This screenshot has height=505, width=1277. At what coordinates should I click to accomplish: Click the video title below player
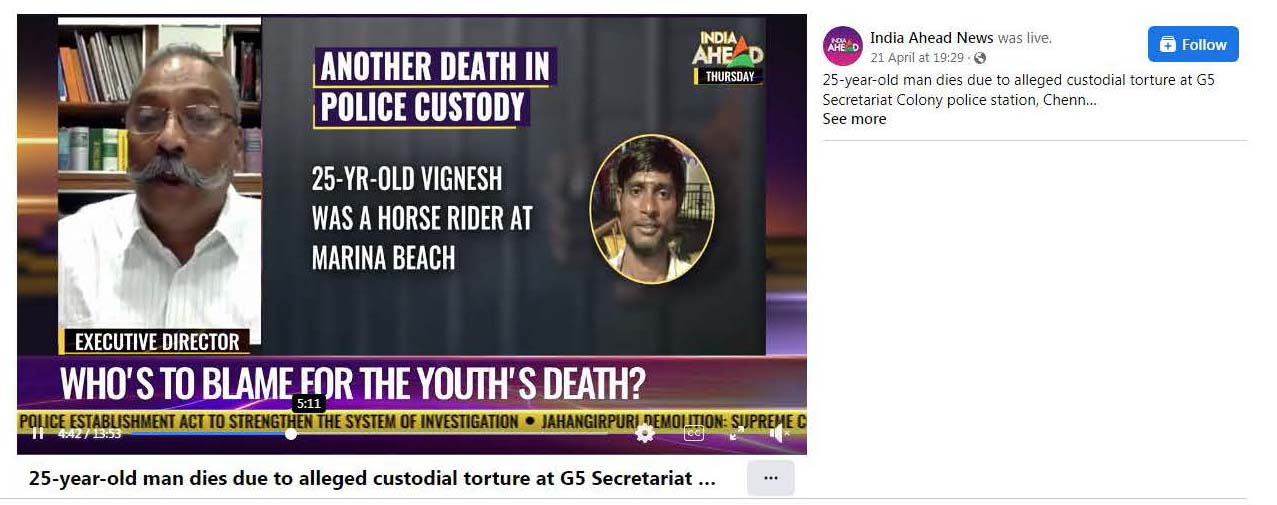pos(372,478)
